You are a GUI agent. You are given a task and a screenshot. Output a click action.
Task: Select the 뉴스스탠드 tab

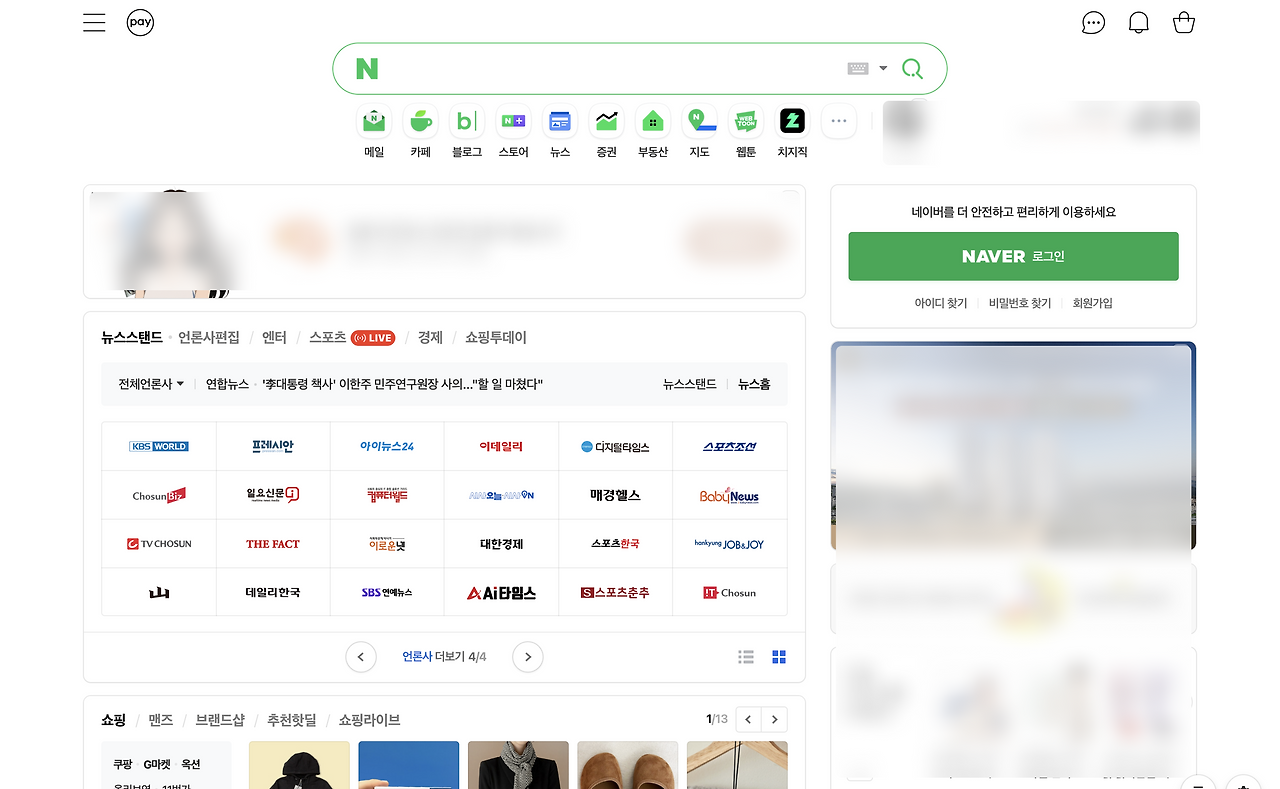tap(132, 338)
